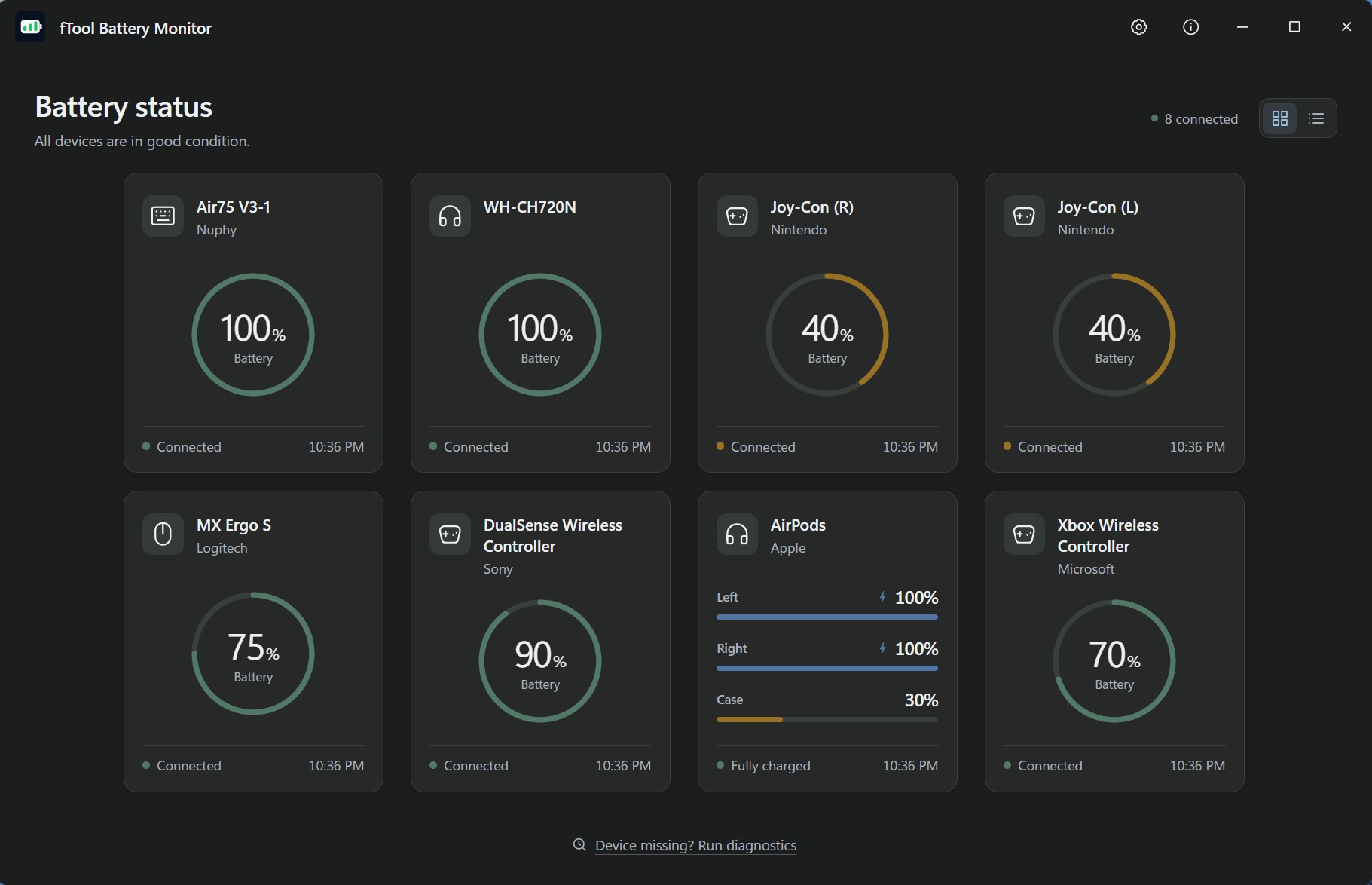Click 'All devices are in good condition.' text
Screen dimensions: 1372x885
point(142,141)
